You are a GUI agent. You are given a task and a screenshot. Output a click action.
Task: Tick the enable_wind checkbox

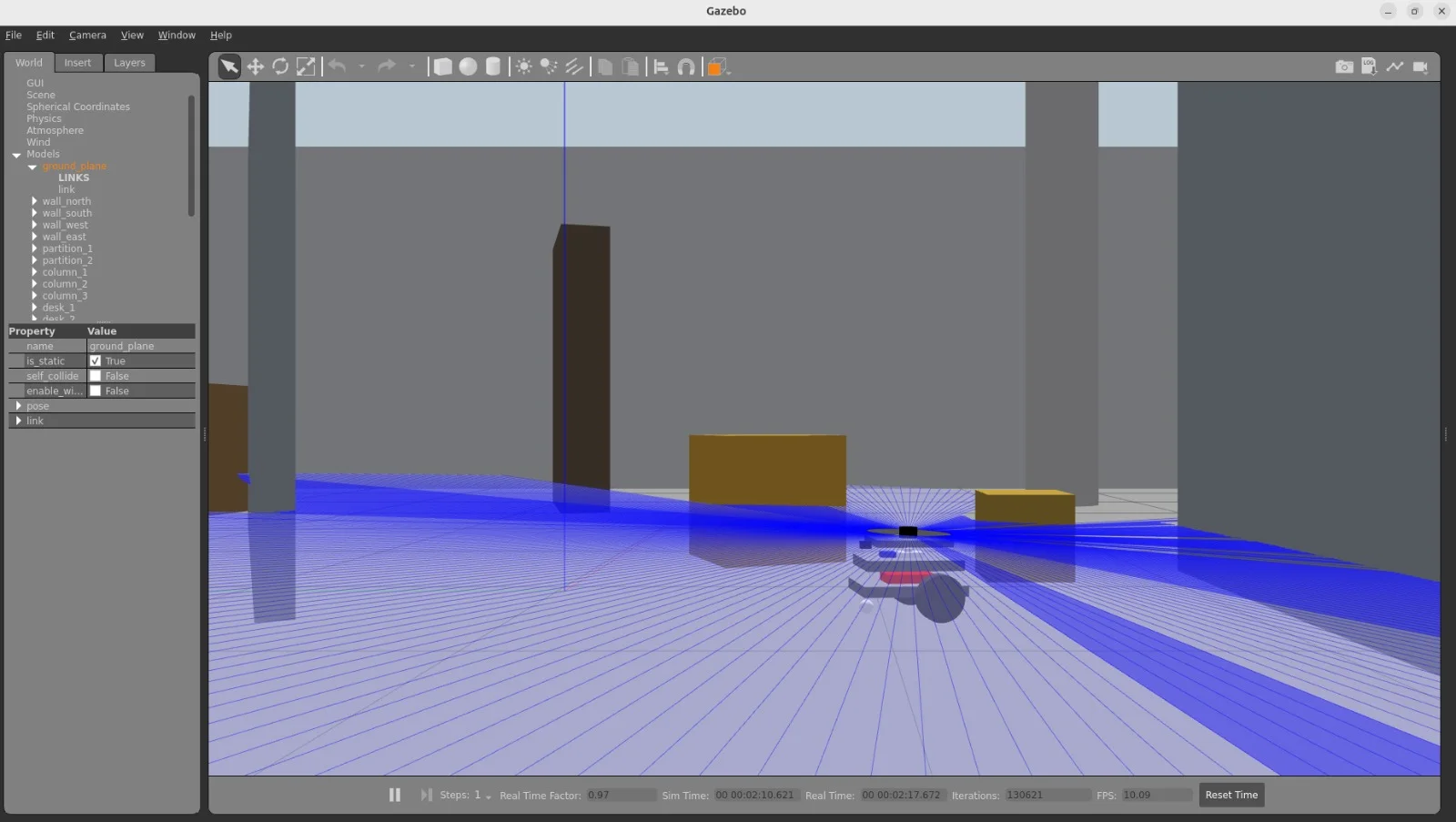point(96,391)
